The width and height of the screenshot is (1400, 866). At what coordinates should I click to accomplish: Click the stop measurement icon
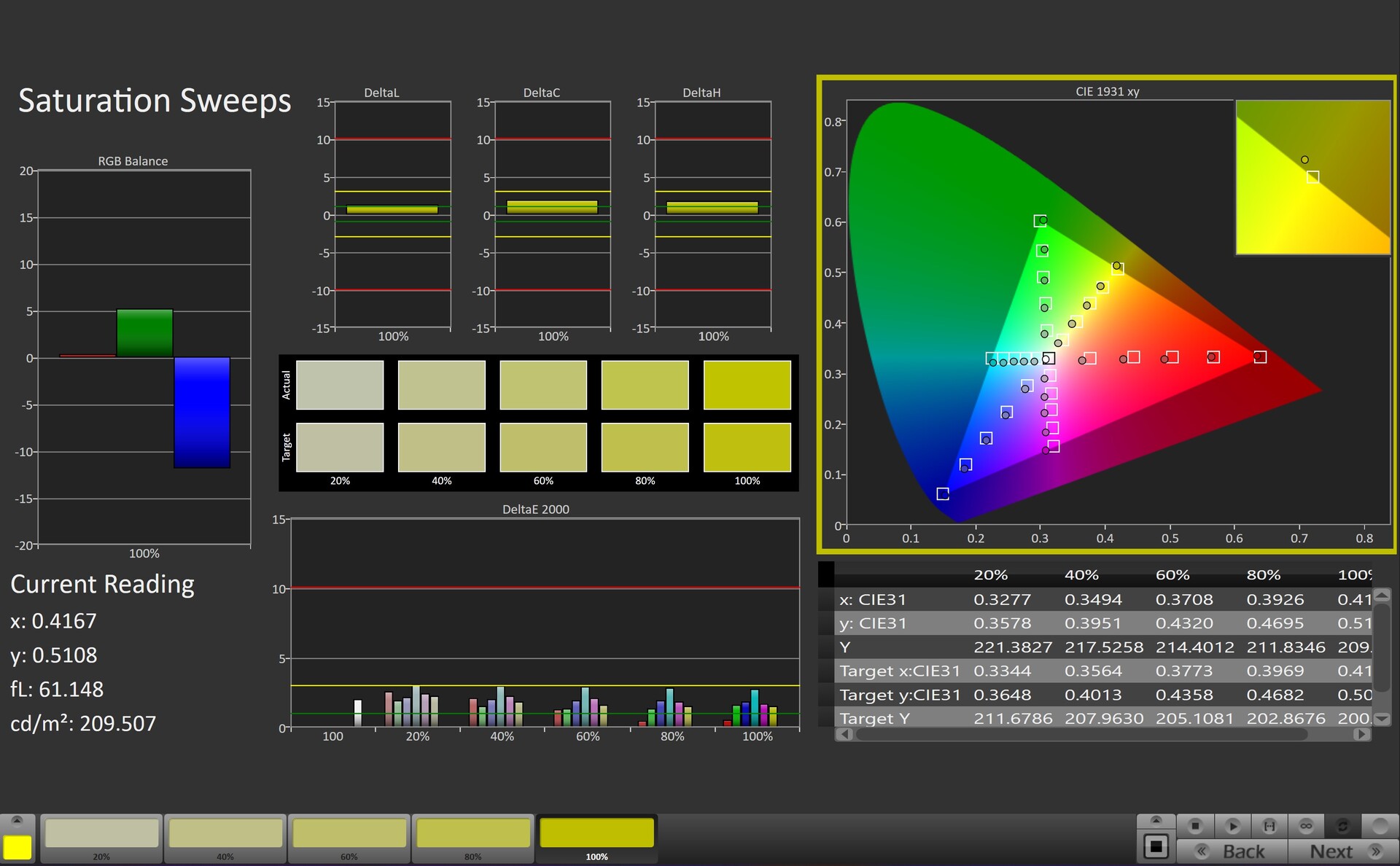pos(1195,826)
